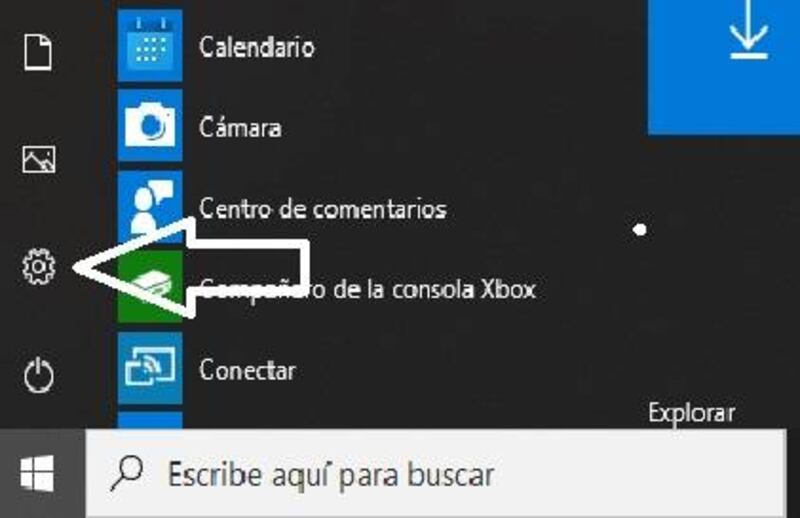Click the partially visible blue tile below Conectar
Screen dimensions: 800x518
coord(150,421)
